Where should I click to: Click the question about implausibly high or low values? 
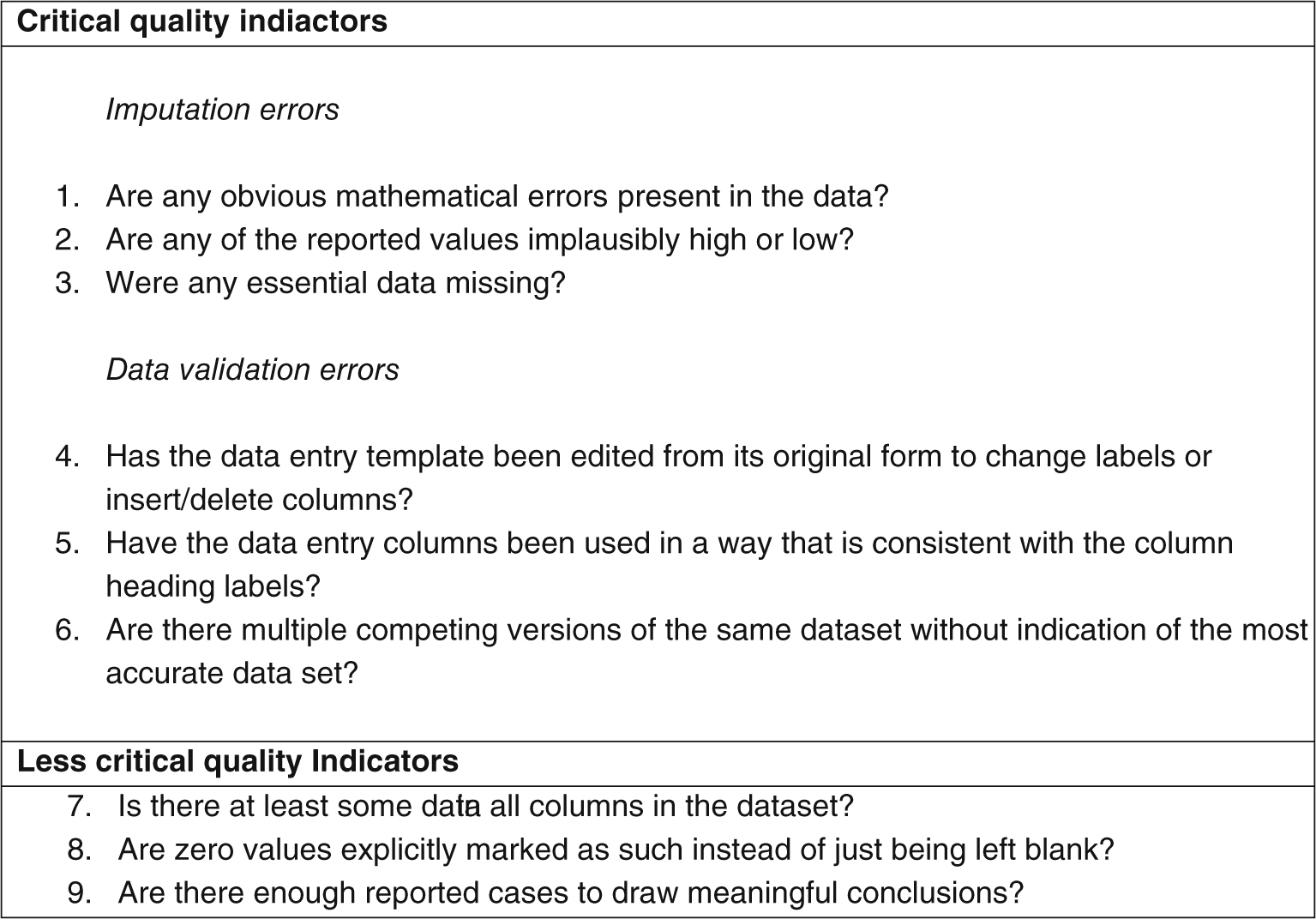coord(479,239)
